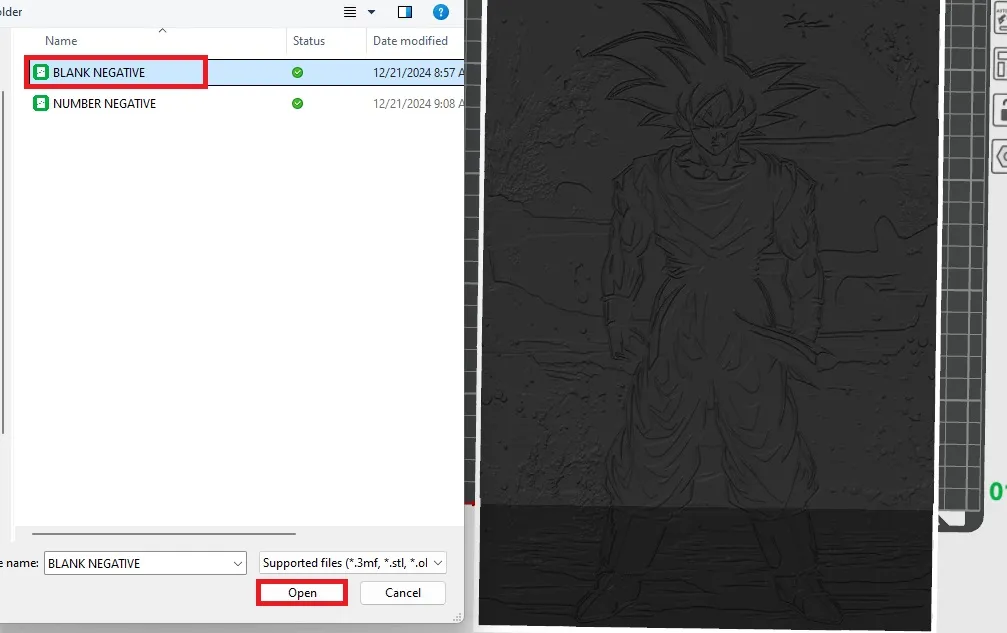This screenshot has width=1007, height=633.
Task: Click the horizontal scrollbar of file list
Action: (164, 533)
